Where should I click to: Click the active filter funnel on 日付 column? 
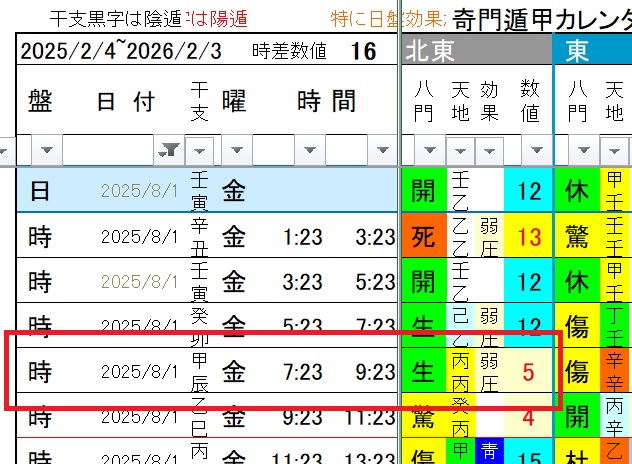(169, 150)
